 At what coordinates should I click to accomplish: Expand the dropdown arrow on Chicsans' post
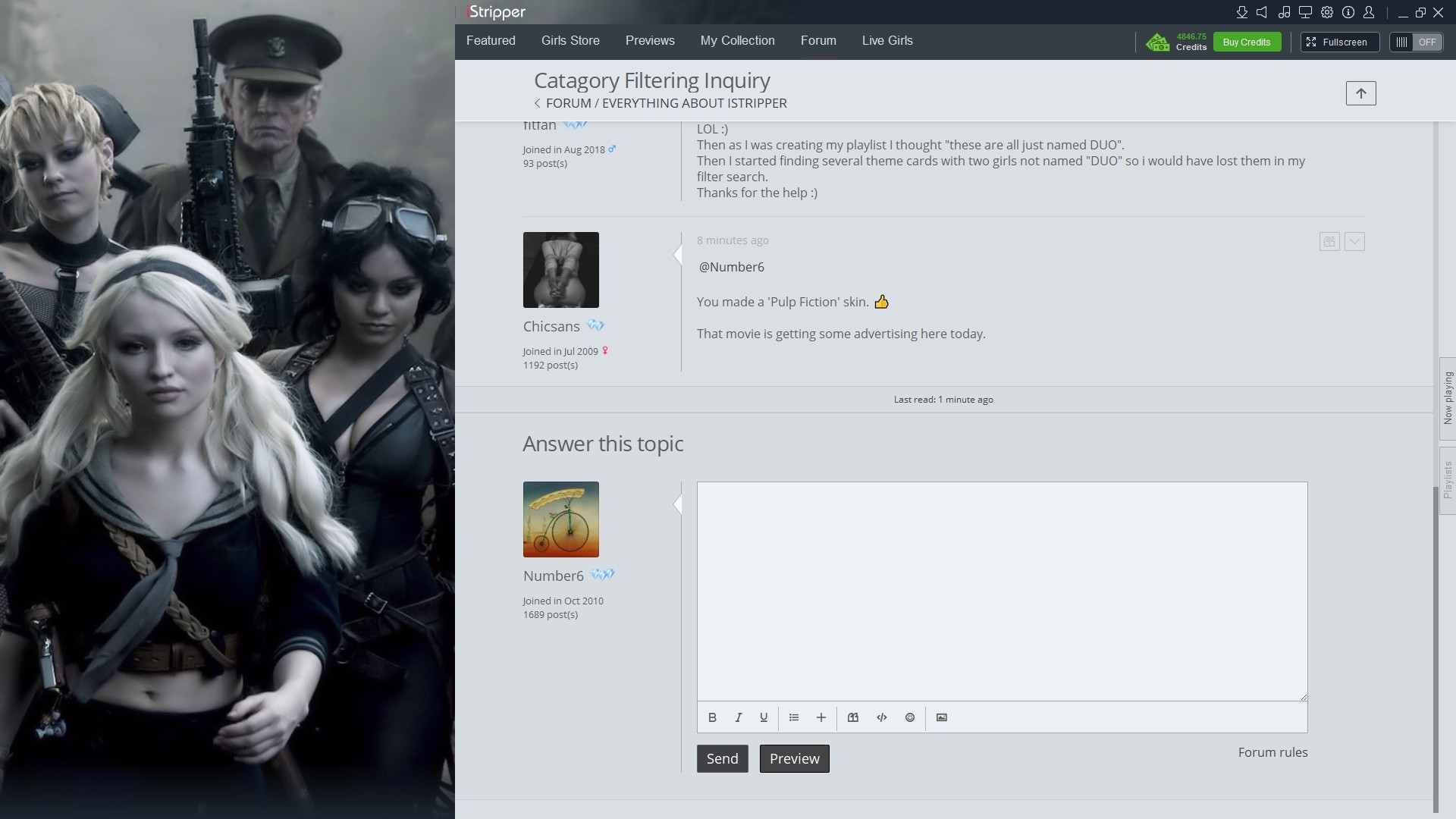tap(1354, 242)
